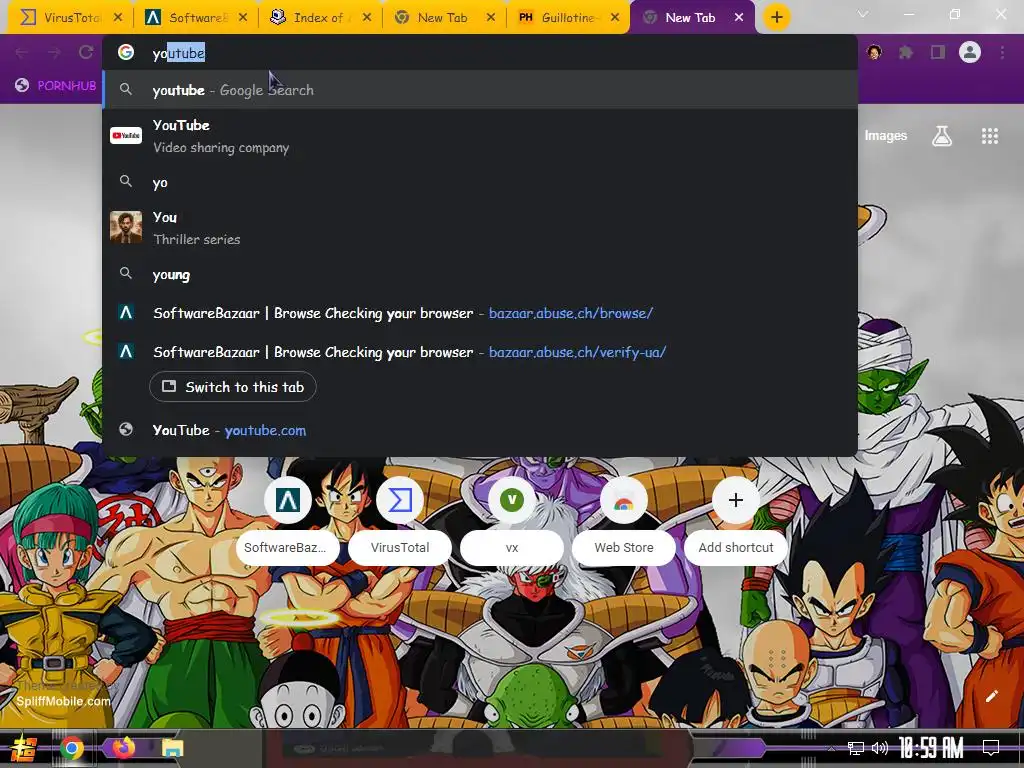Click in the address bar text field

pyautogui.click(x=479, y=53)
